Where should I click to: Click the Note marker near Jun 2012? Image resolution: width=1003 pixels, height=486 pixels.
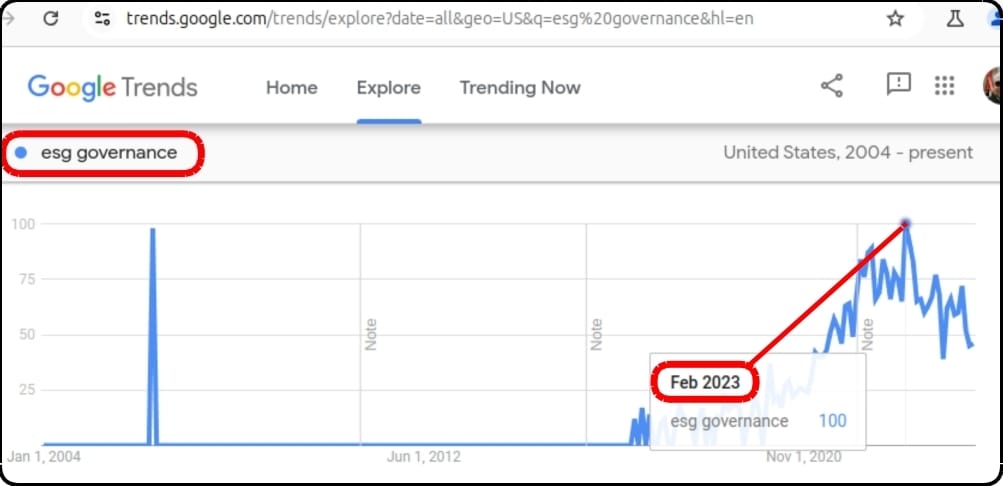click(x=371, y=334)
